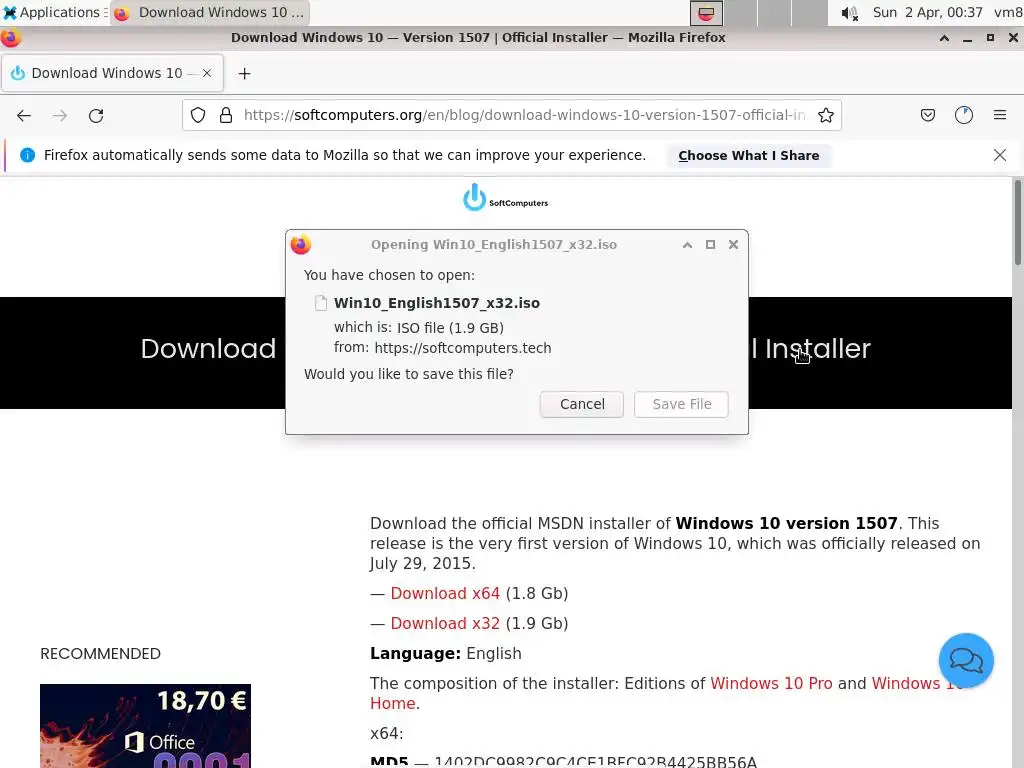Maximize the Opening Win10 ISO dialog
The height and width of the screenshot is (768, 1024).
(710, 244)
